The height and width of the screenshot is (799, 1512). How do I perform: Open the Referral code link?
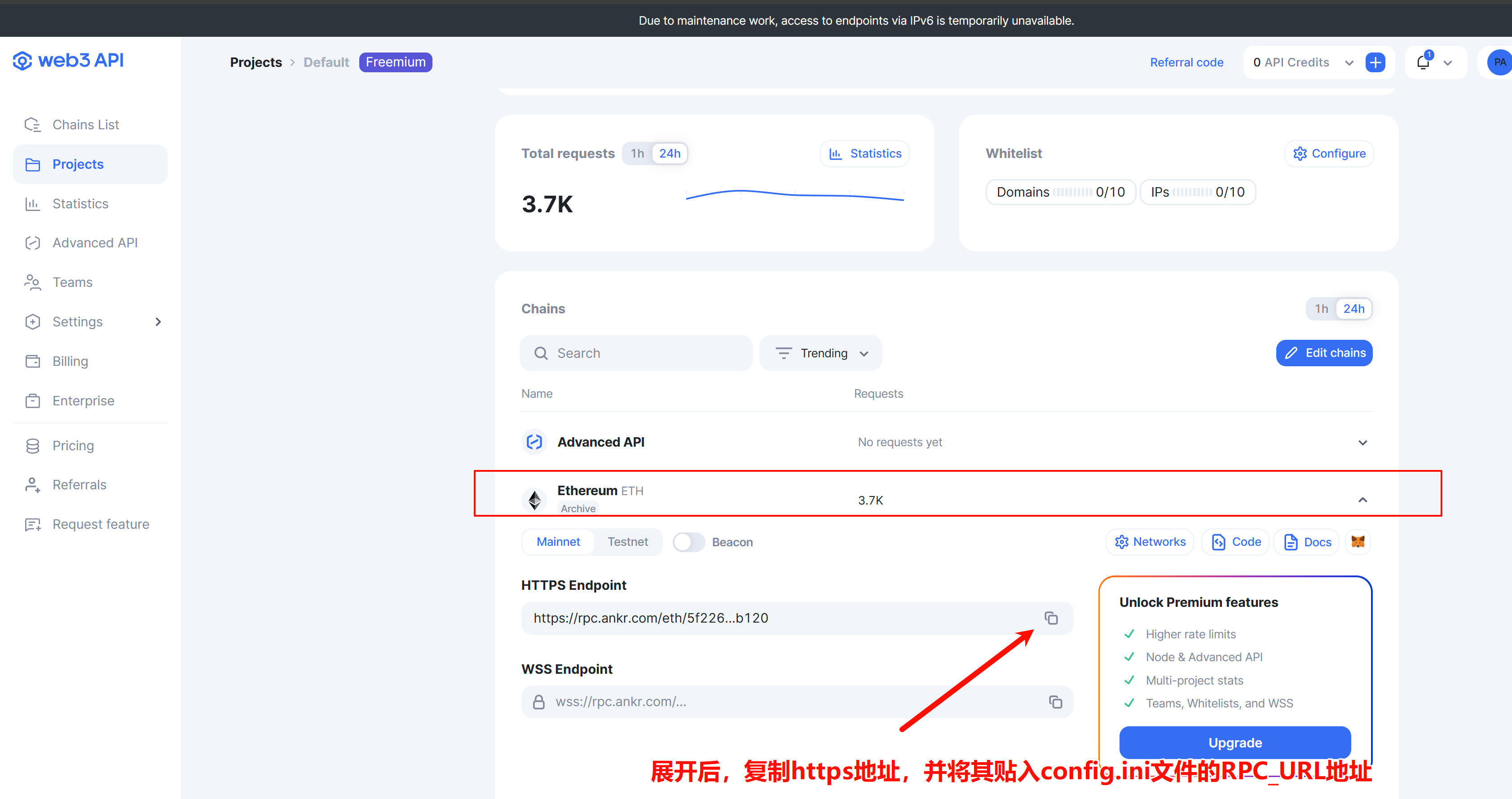point(1186,62)
